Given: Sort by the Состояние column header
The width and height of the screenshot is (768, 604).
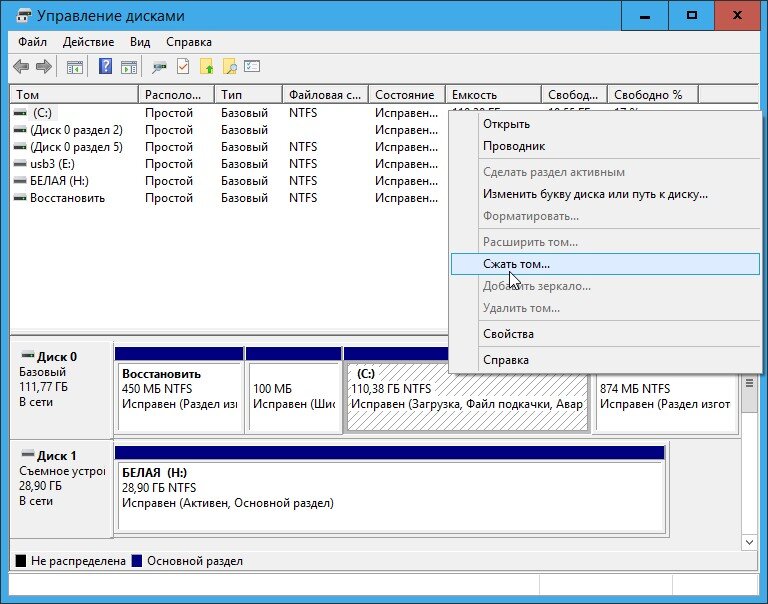Looking at the screenshot, I should (x=407, y=95).
